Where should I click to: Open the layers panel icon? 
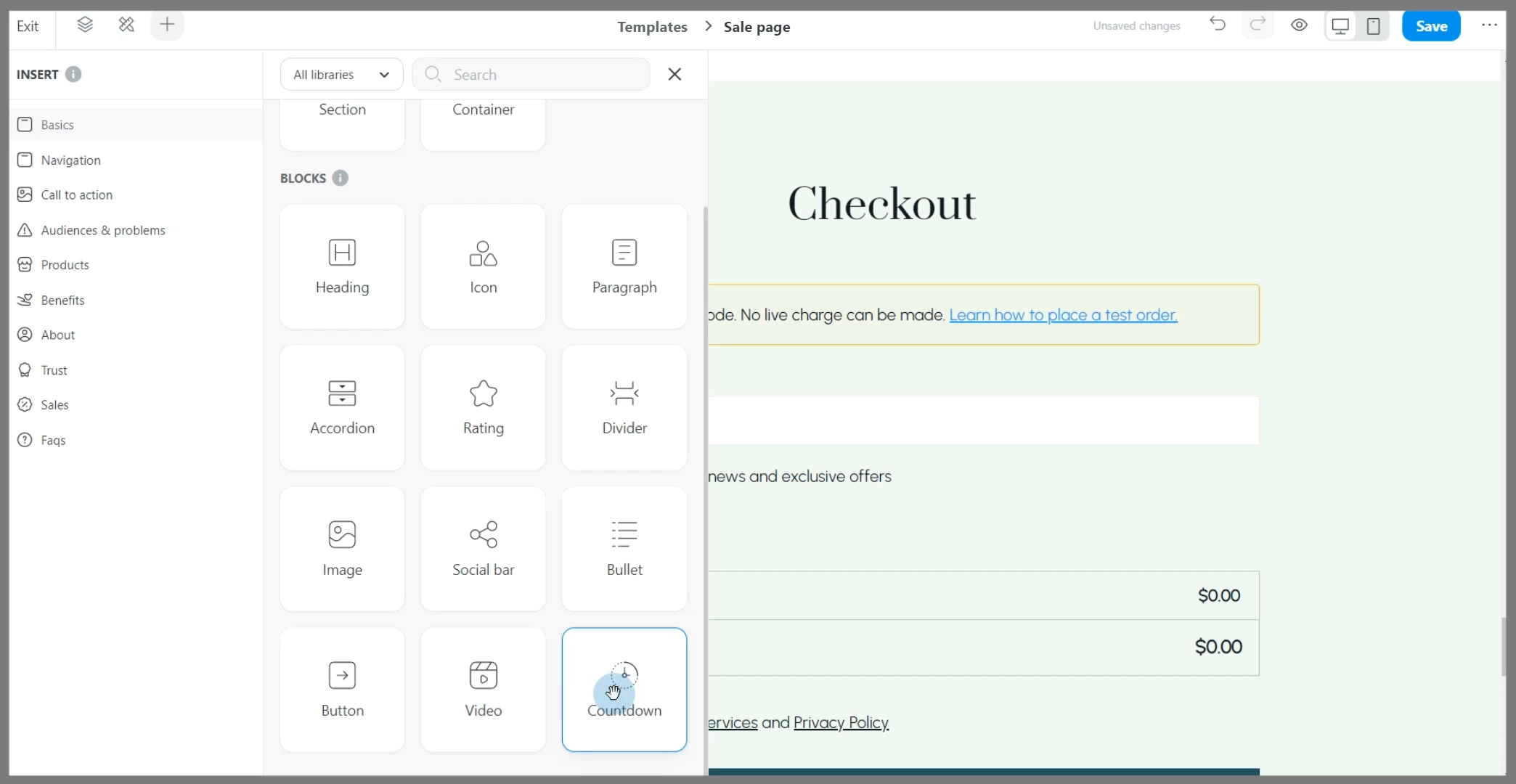(x=85, y=25)
